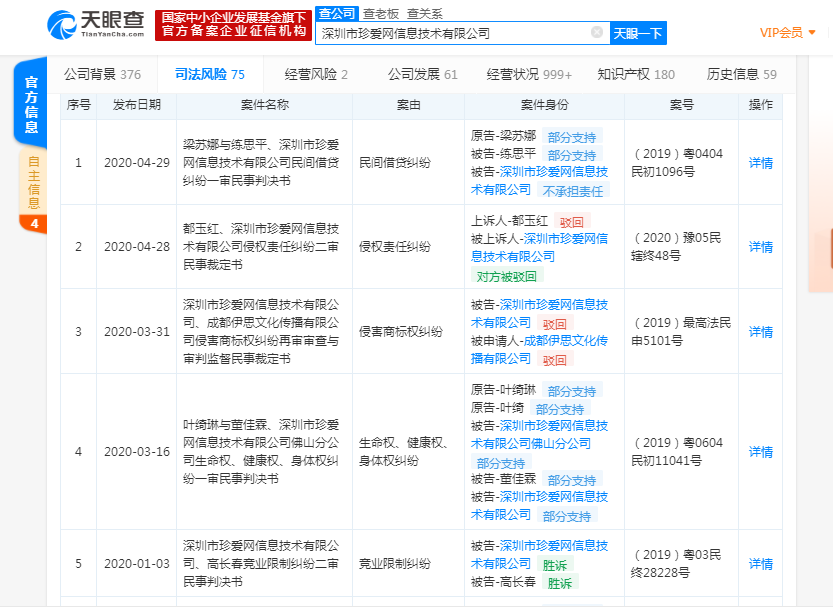The height and width of the screenshot is (610, 833).
Task: Click case name 侵害商标权纠纷再审审查 ruling
Action: 261,332
